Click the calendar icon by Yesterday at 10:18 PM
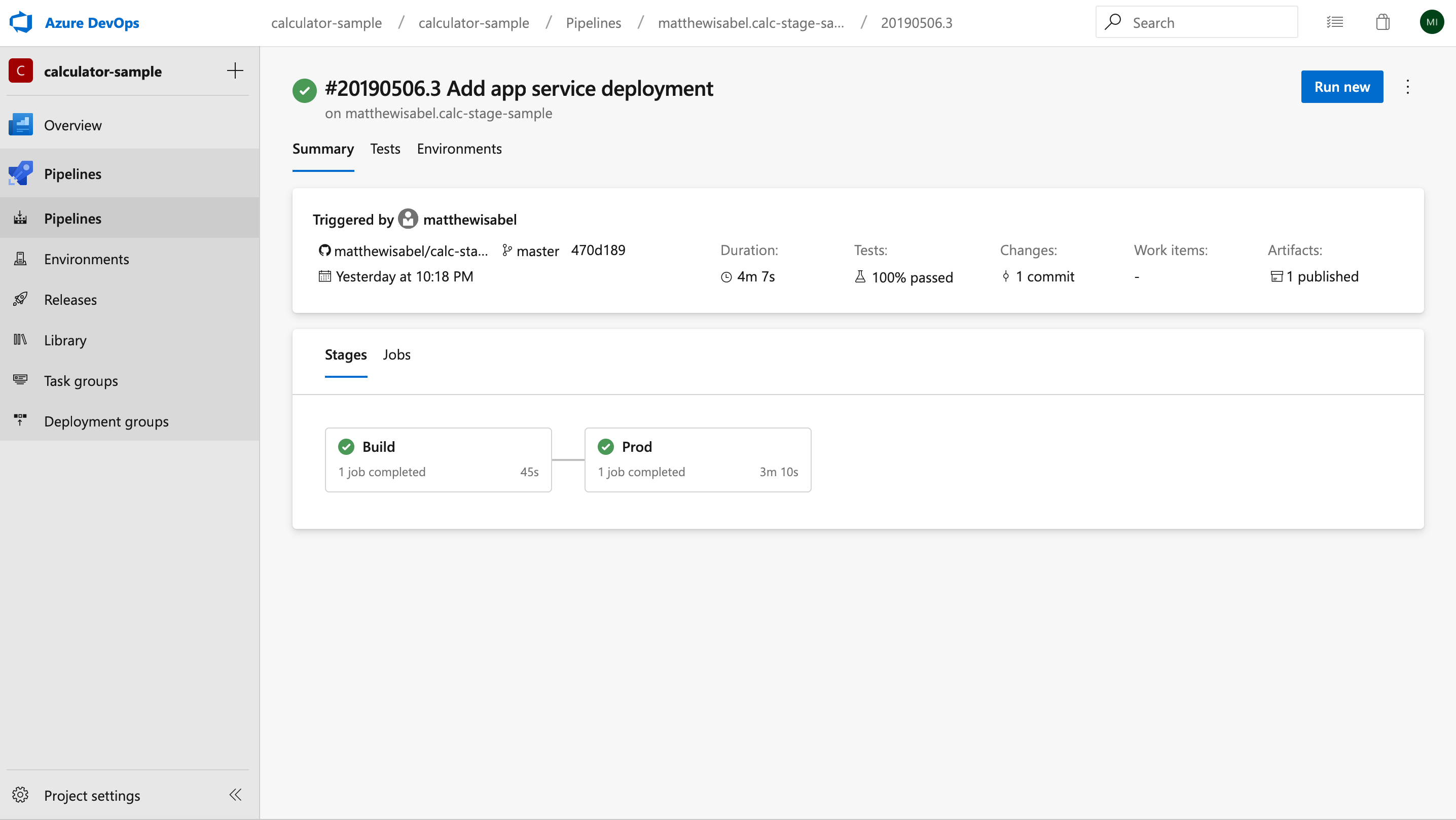This screenshot has height=820, width=1456. (324, 276)
